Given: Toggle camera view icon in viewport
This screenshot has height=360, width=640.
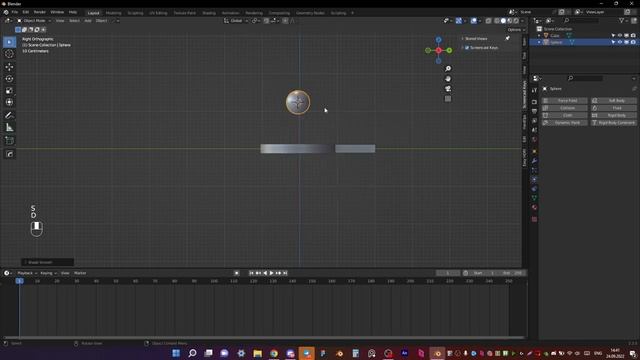Looking at the screenshot, I should tap(448, 89).
